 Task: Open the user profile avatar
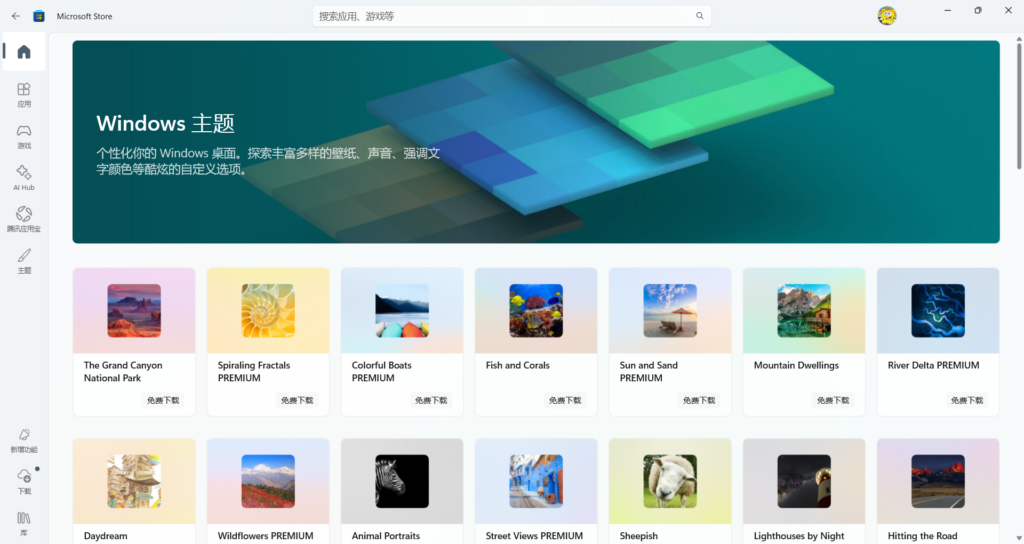(887, 16)
